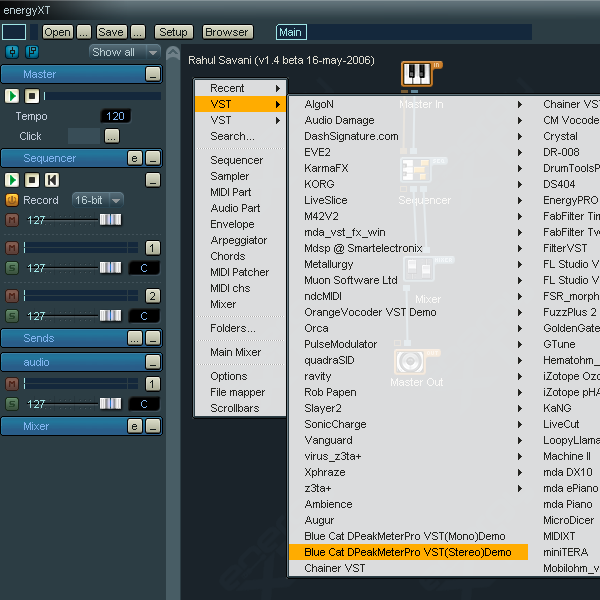Rewind sequencer to start

click(52, 180)
